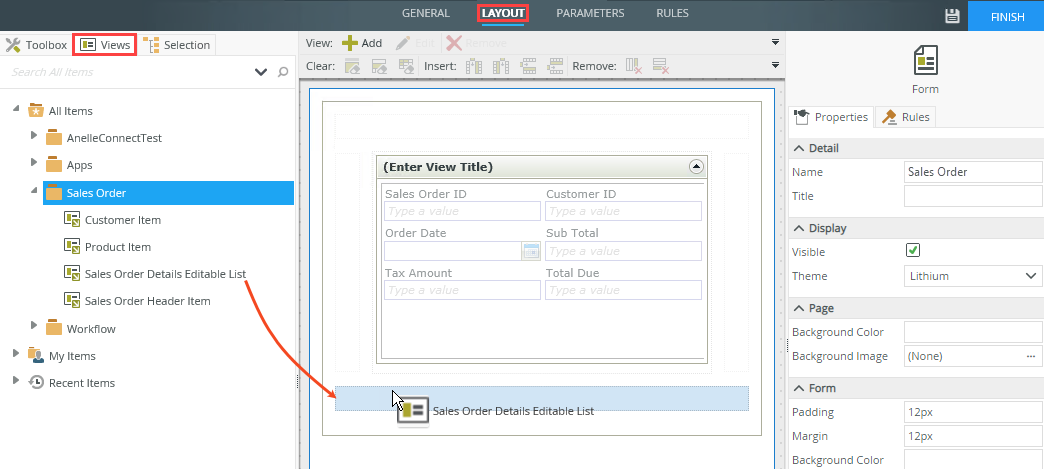Viewport: 1044px width, 469px height.
Task: Click the Workflow folder icon
Action: (54, 328)
